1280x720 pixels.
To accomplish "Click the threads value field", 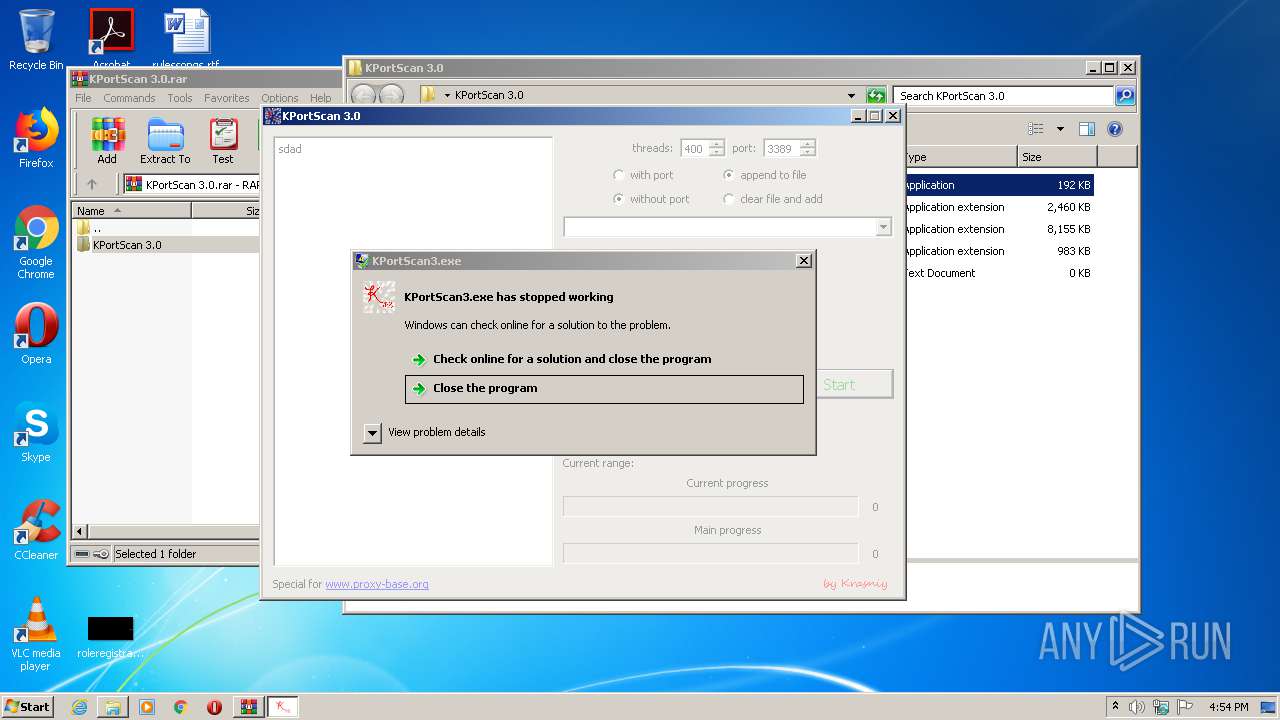I will pos(693,149).
